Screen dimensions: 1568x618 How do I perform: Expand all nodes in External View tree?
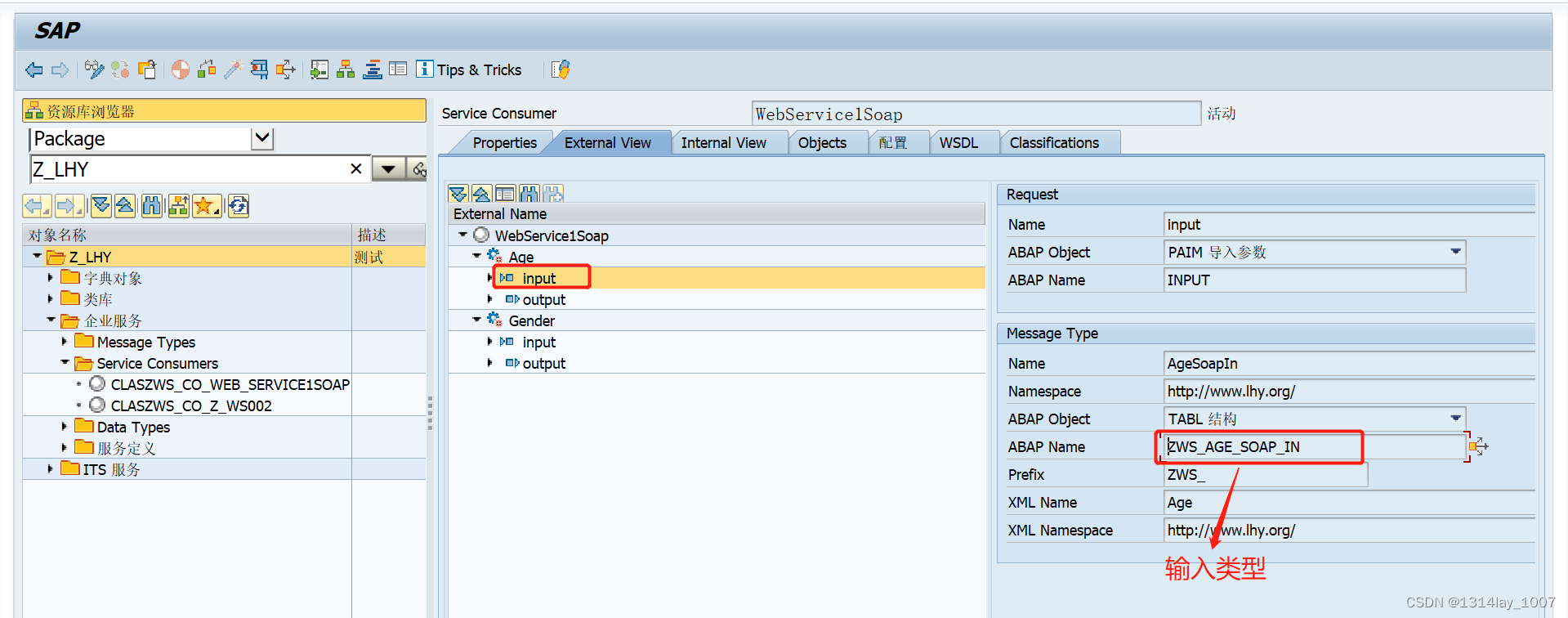pyautogui.click(x=458, y=194)
